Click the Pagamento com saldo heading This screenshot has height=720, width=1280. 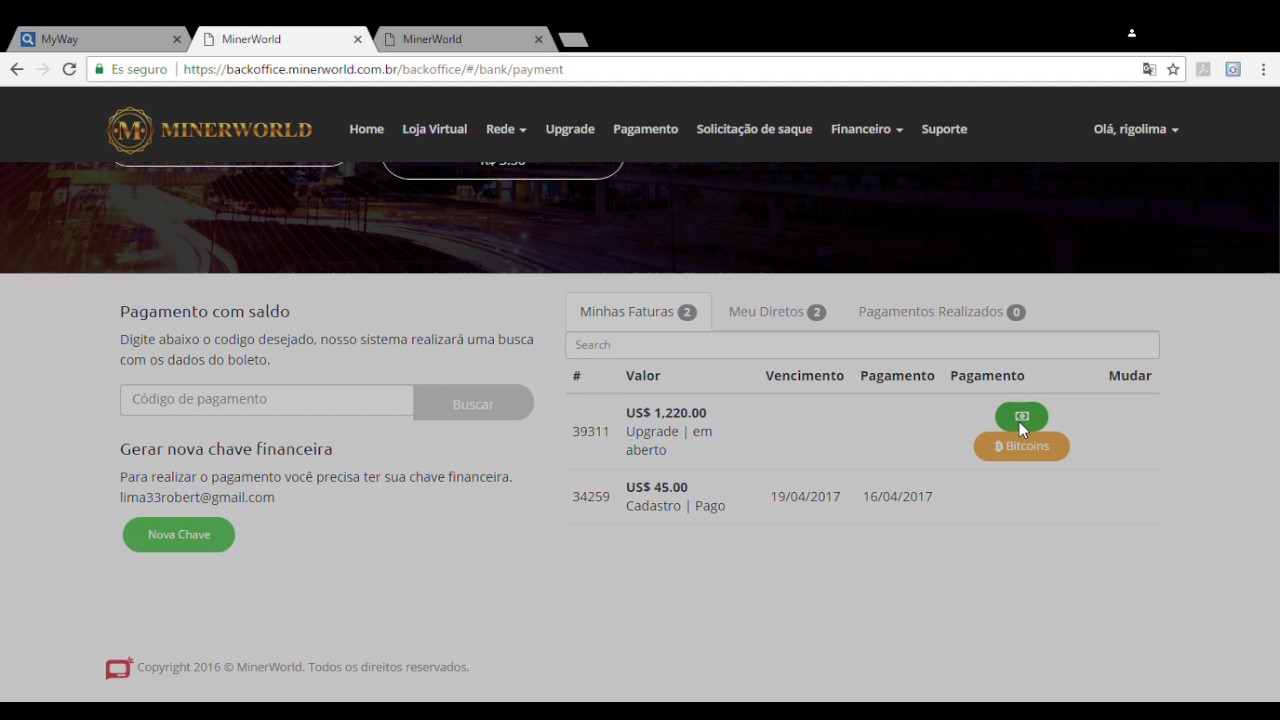point(205,312)
